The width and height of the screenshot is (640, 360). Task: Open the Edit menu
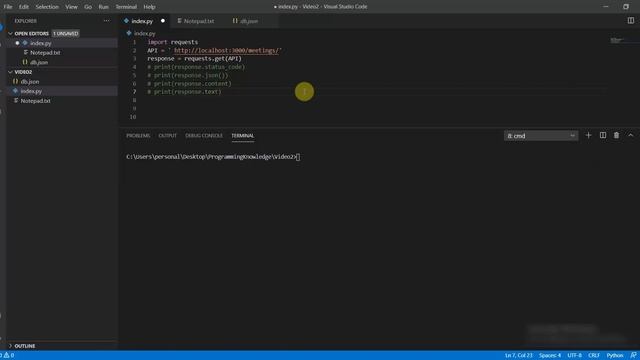(x=24, y=7)
